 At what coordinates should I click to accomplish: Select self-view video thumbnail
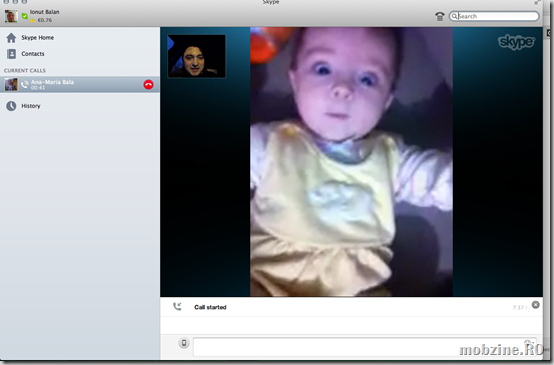pos(196,56)
